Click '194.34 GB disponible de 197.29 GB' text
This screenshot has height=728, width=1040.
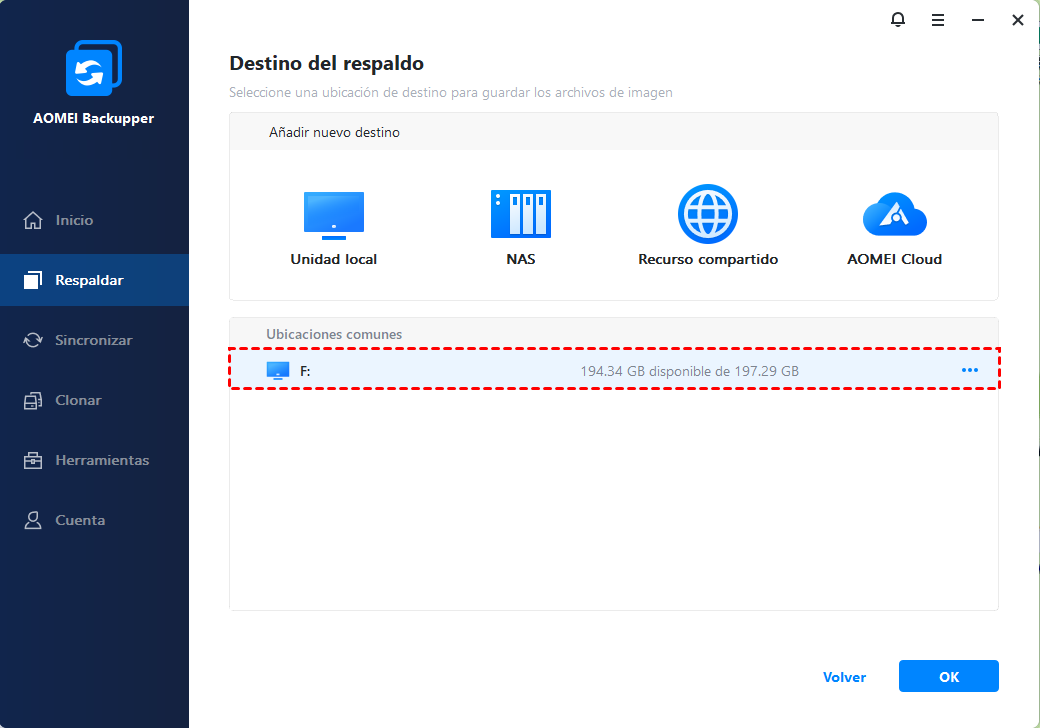click(689, 371)
